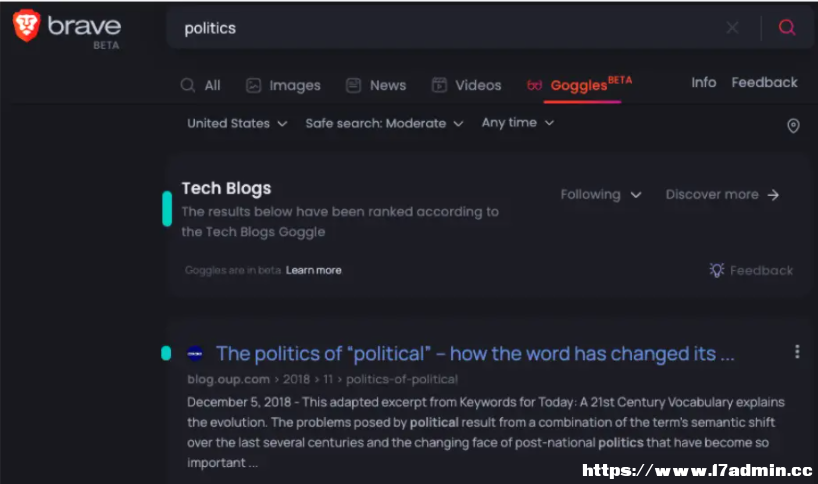The image size is (818, 484).
Task: Open the Safe search: Moderate dropdown
Action: (384, 124)
